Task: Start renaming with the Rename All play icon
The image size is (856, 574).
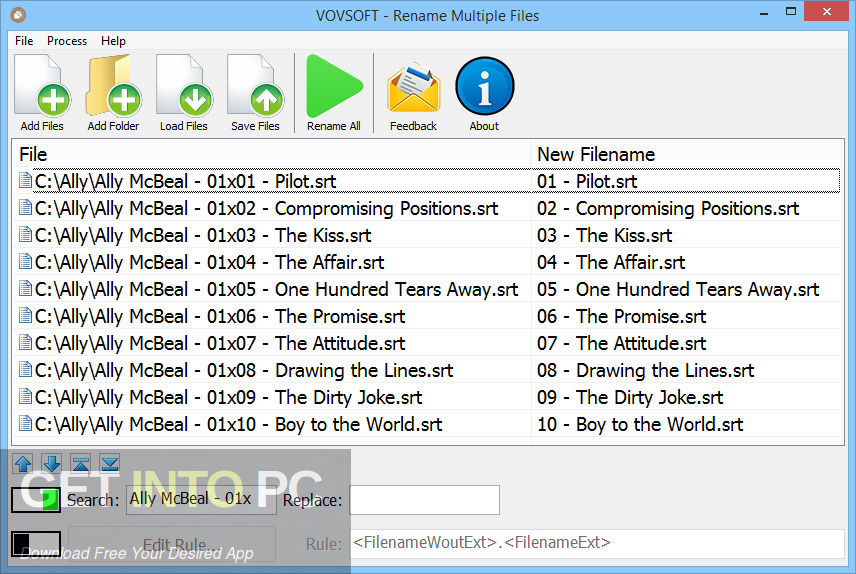Action: click(334, 86)
